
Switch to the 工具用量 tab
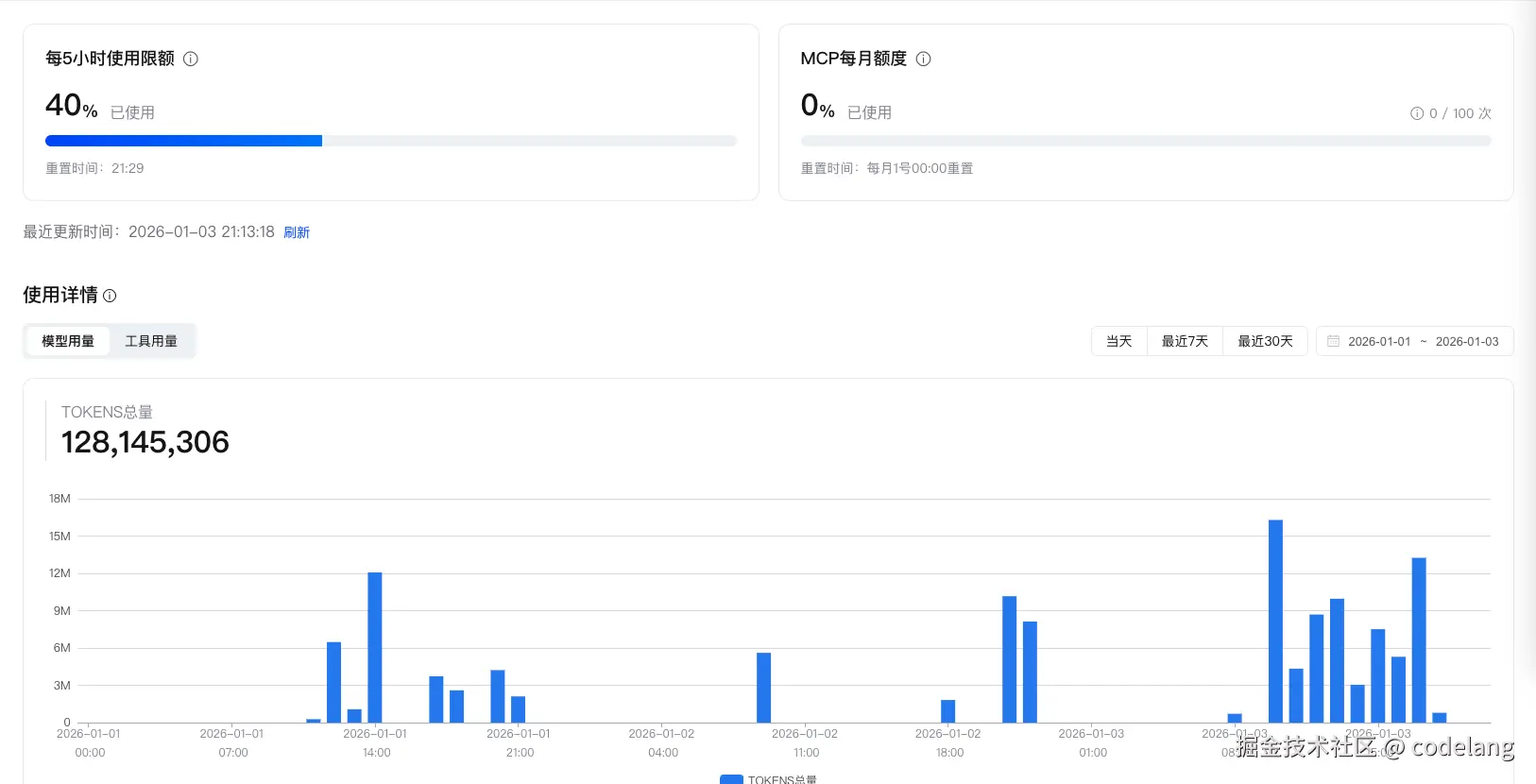point(151,341)
